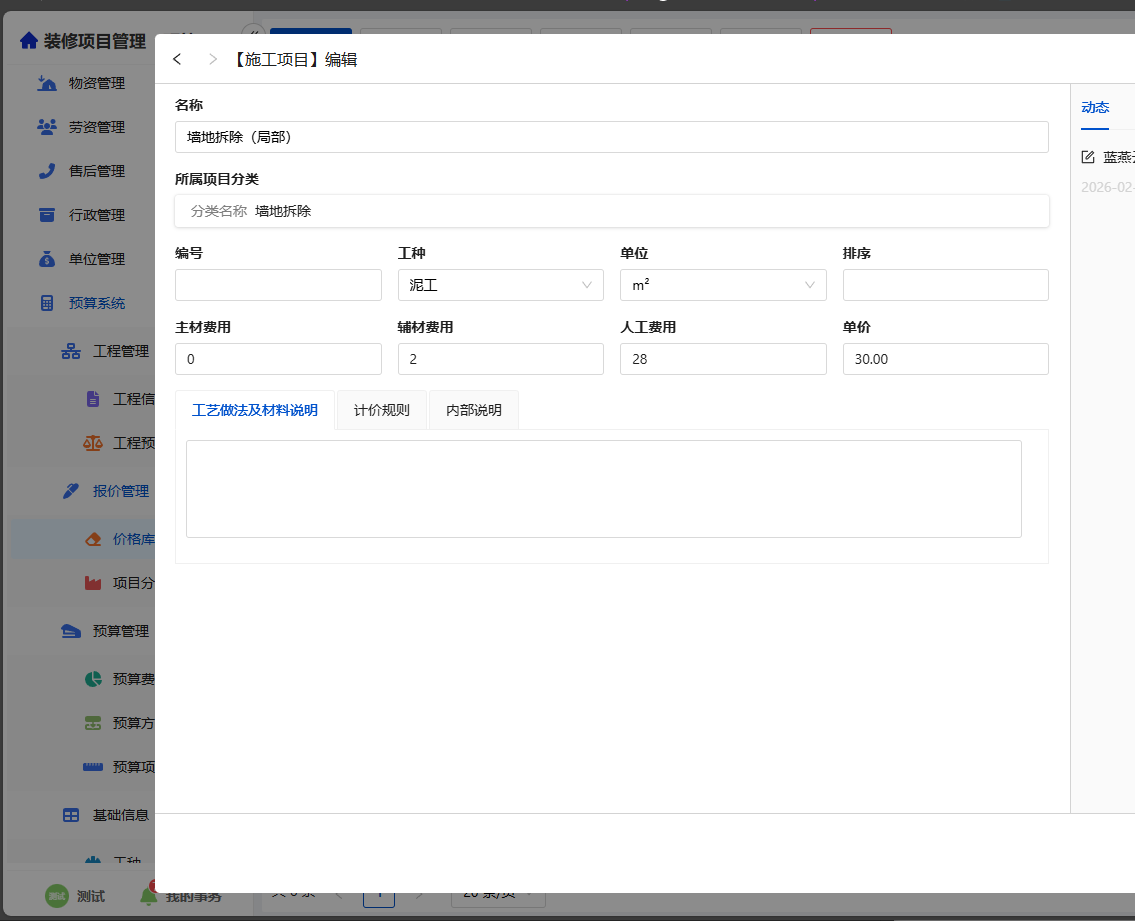The image size is (1135, 921).
Task: Click the 编号 input field
Action: (278, 285)
